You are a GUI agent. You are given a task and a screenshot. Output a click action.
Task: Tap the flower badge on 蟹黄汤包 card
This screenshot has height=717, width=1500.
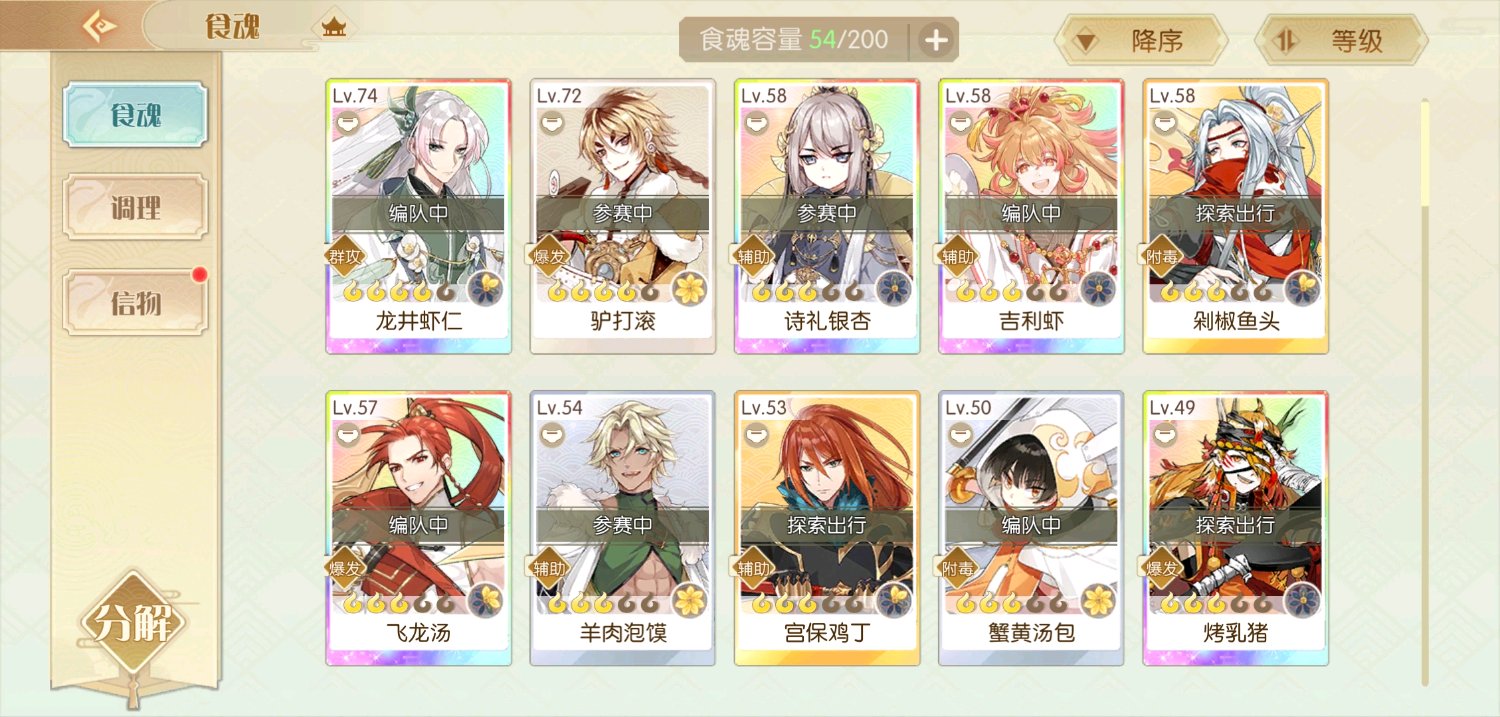(1096, 600)
